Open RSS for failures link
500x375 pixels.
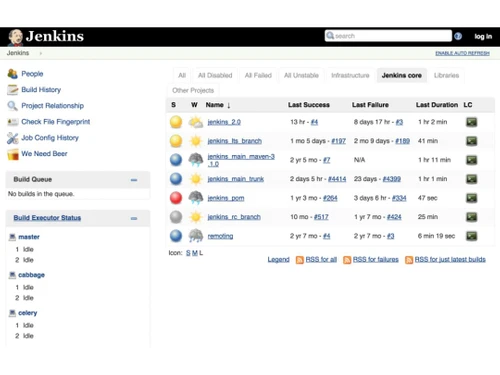tap(375, 260)
